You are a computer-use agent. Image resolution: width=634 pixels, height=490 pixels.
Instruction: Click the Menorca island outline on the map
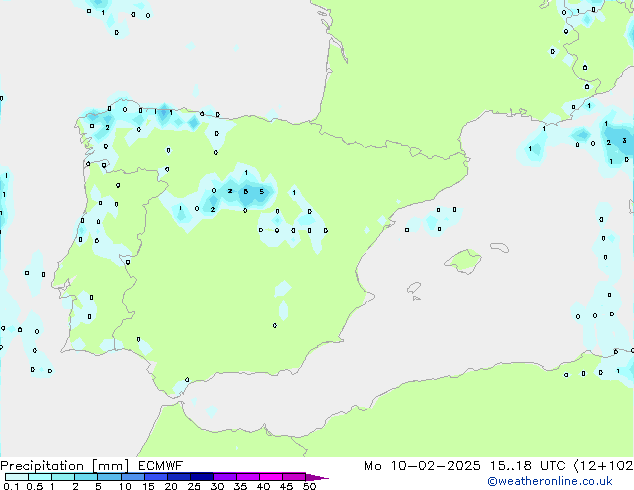point(500,247)
